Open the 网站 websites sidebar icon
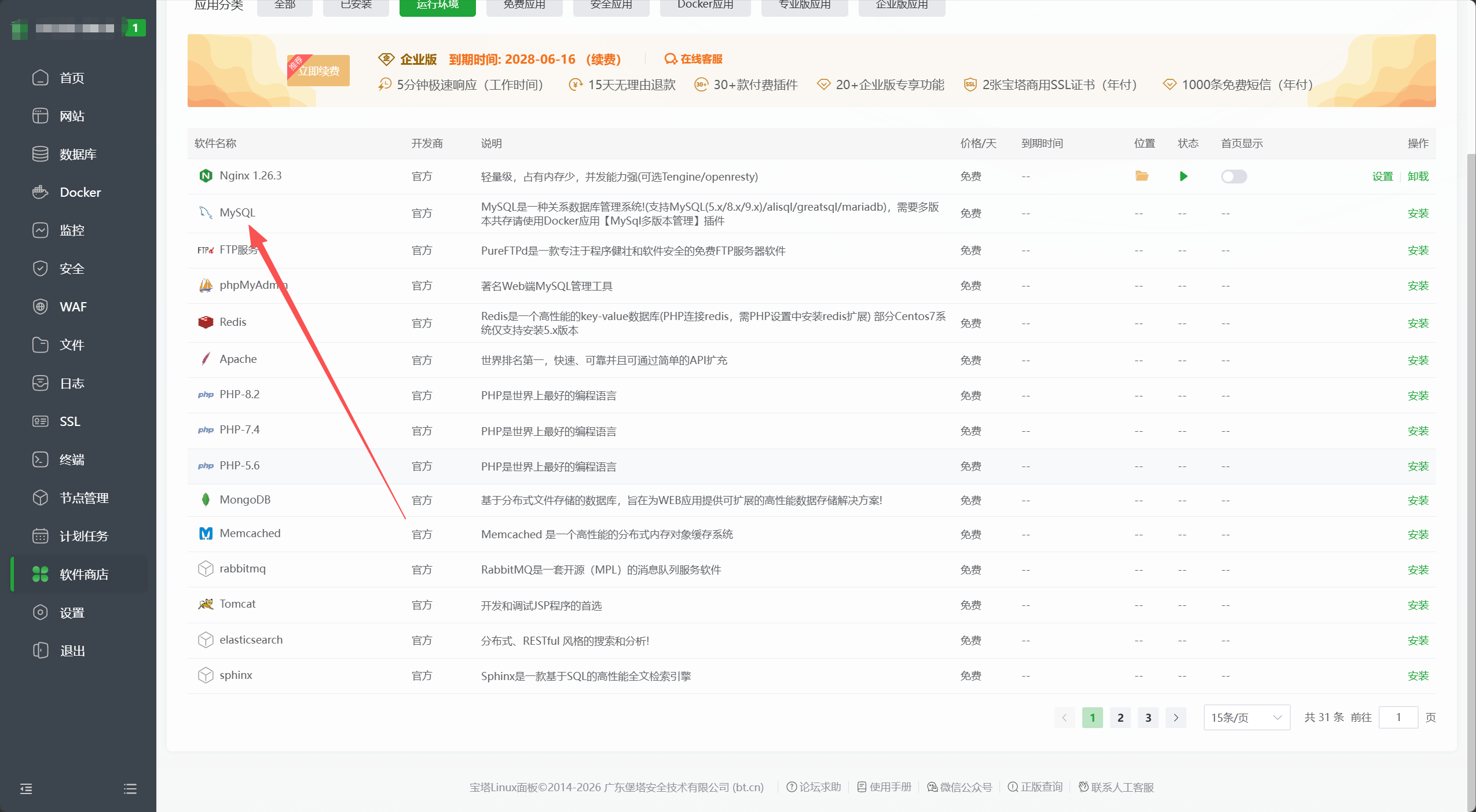The height and width of the screenshot is (812, 1476). [x=40, y=116]
